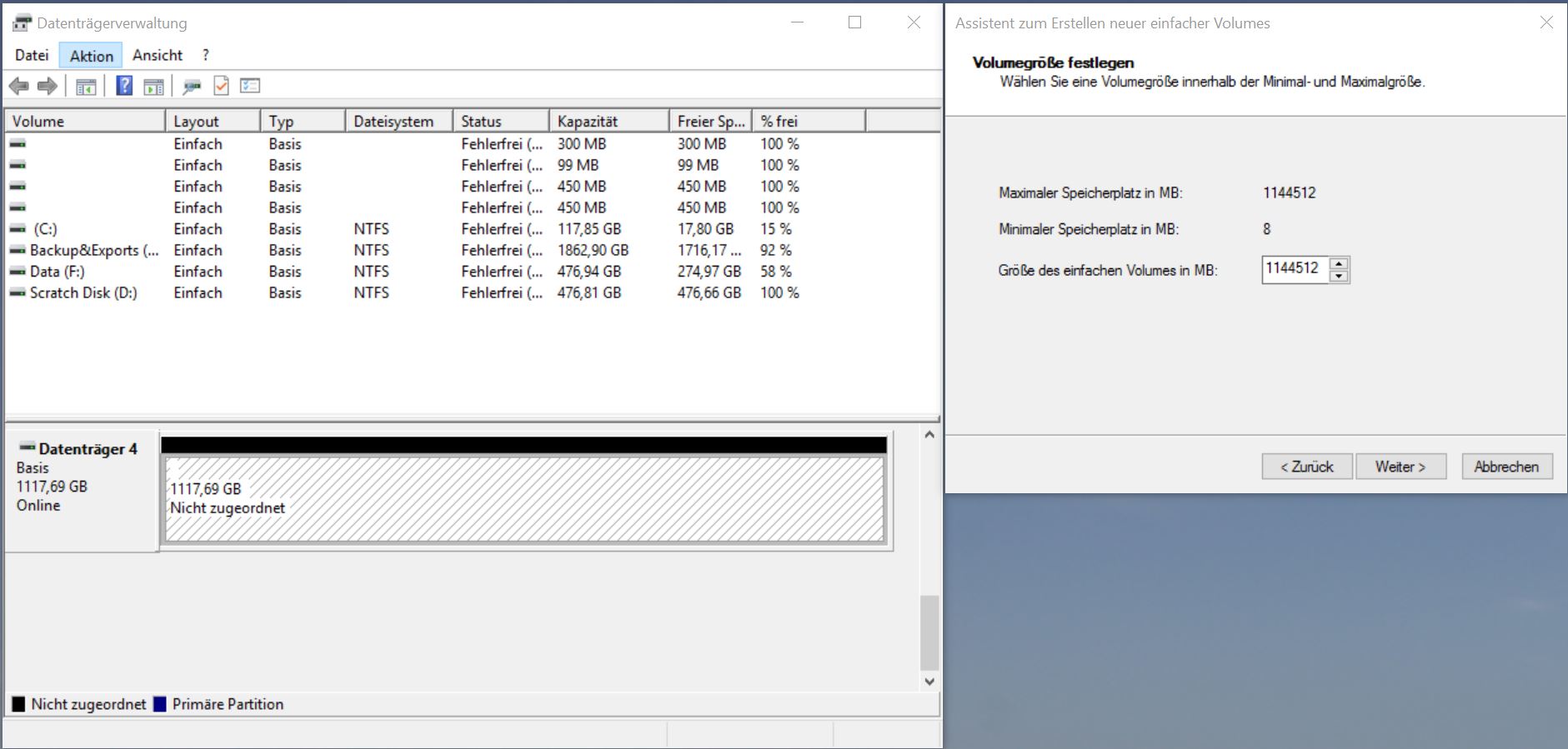Select the unallocated 1117,69 GB partition area
The image size is (1568, 749).
coord(524,499)
